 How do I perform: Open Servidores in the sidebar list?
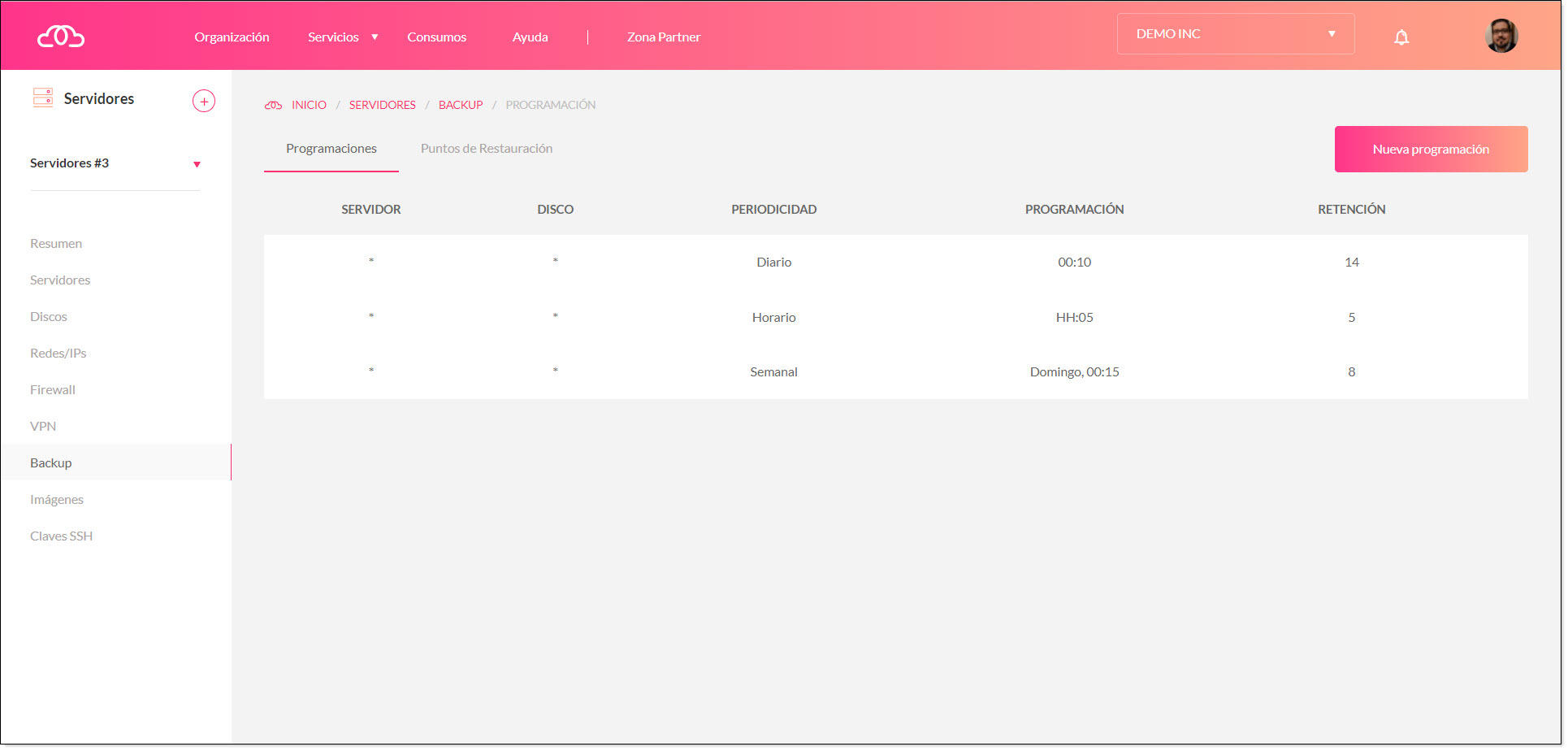60,280
